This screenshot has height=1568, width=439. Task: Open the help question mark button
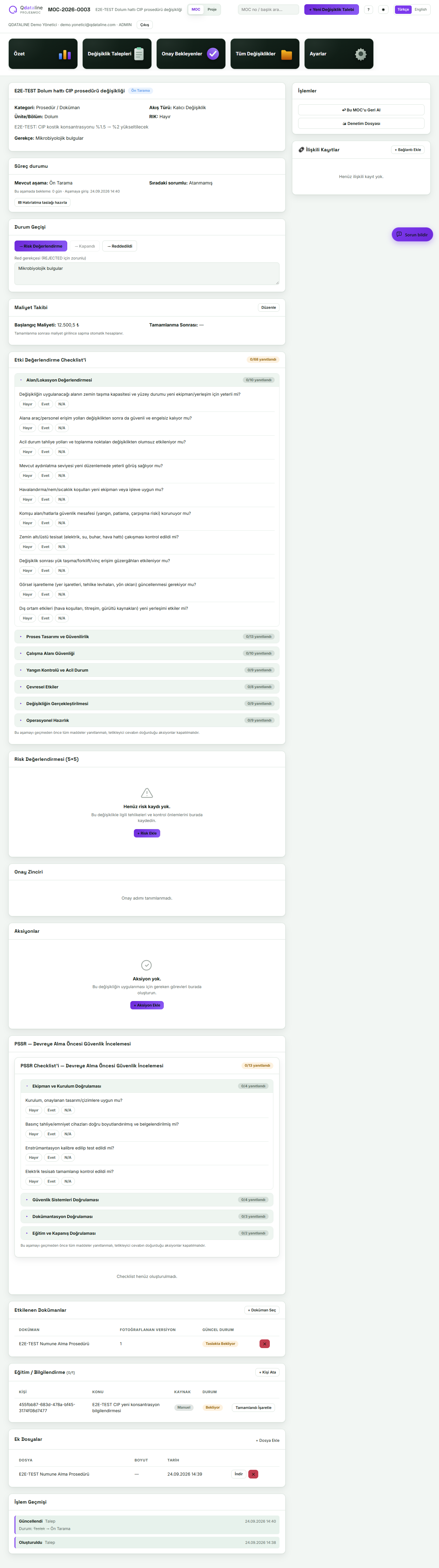tap(369, 10)
